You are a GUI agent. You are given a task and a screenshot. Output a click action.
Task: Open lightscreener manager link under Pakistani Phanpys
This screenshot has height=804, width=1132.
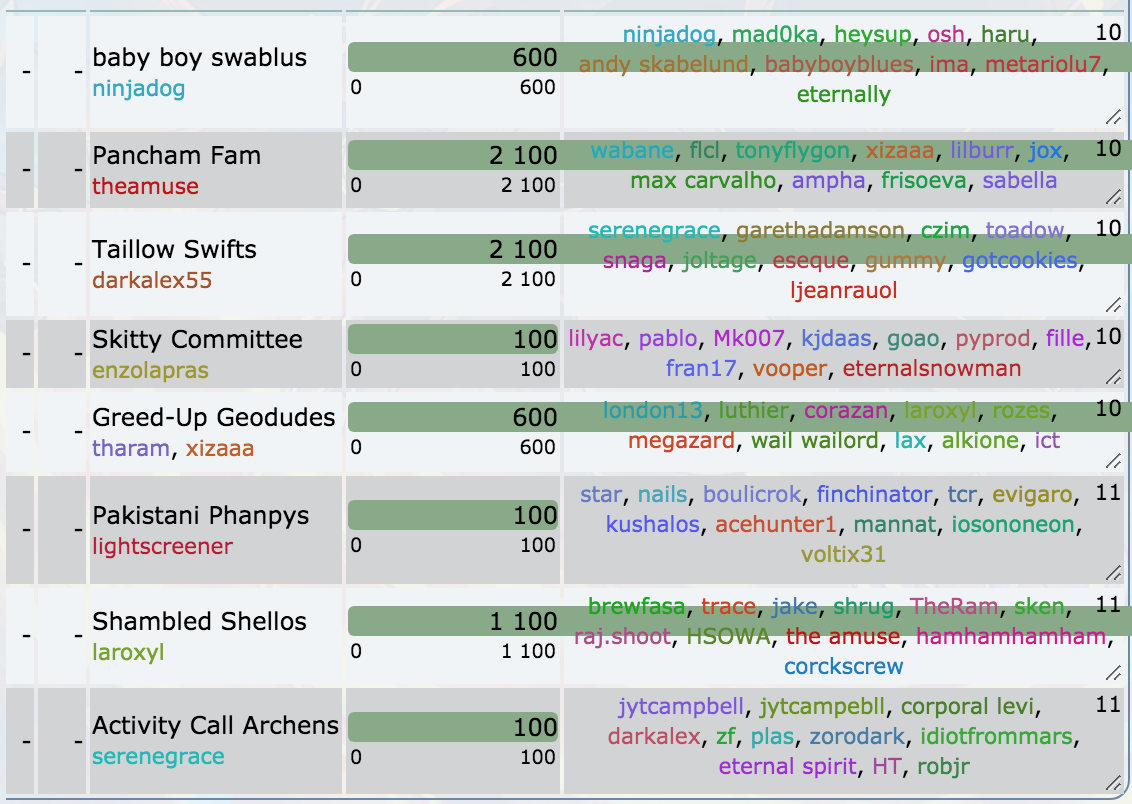(x=162, y=546)
